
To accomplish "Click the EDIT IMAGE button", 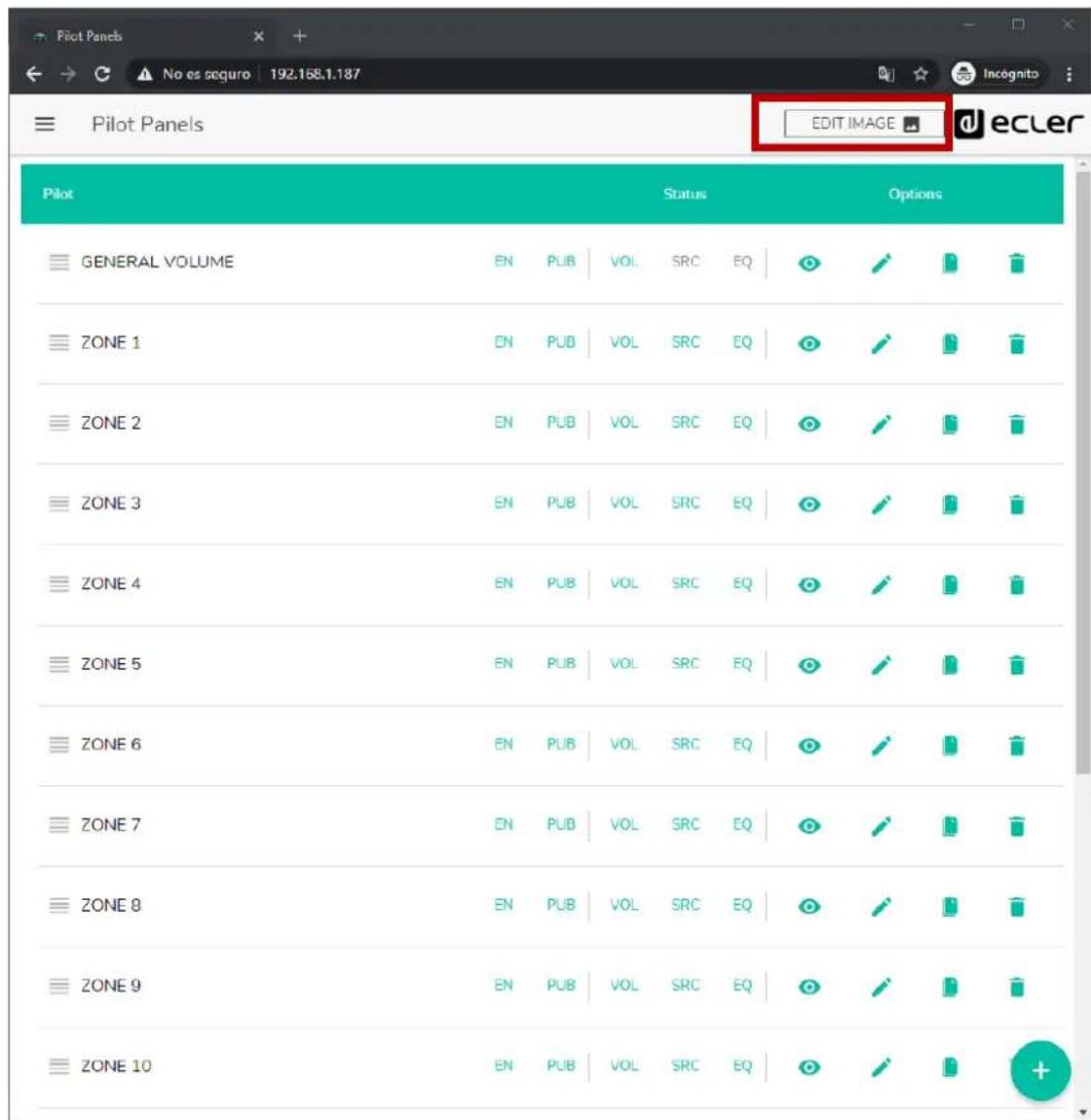I will click(x=864, y=124).
